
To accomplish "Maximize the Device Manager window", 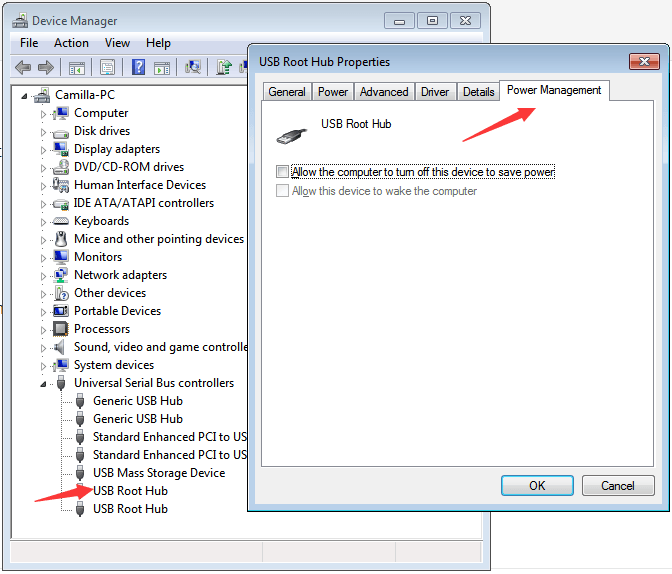I will pyautogui.click(x=432, y=21).
